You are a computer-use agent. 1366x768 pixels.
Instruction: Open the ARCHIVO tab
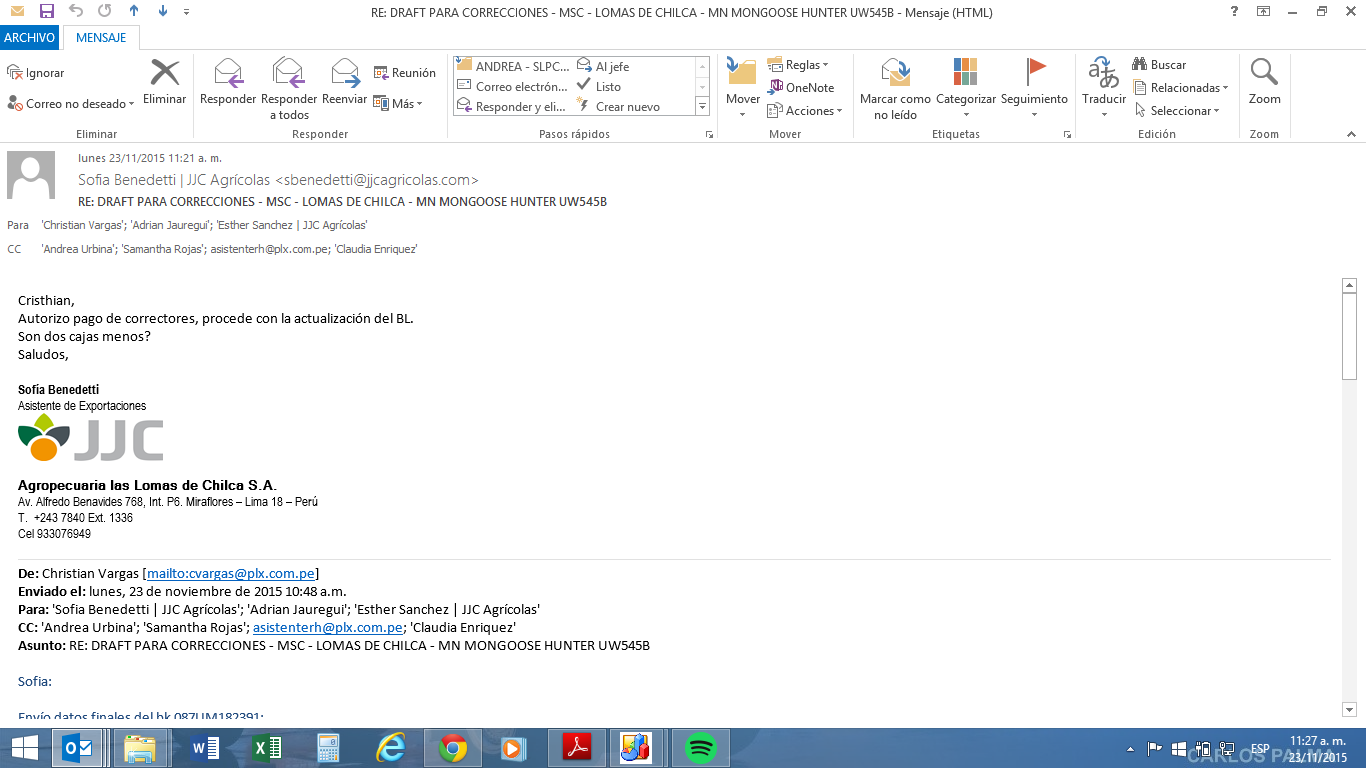(x=29, y=38)
